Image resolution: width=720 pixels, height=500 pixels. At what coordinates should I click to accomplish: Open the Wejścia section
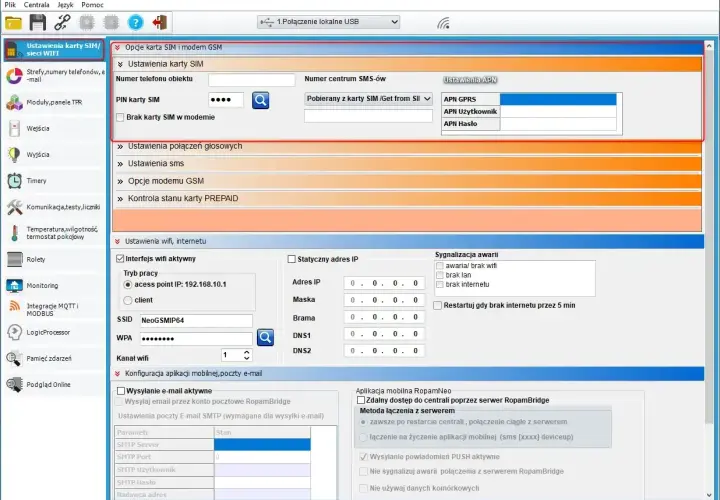[54, 129]
